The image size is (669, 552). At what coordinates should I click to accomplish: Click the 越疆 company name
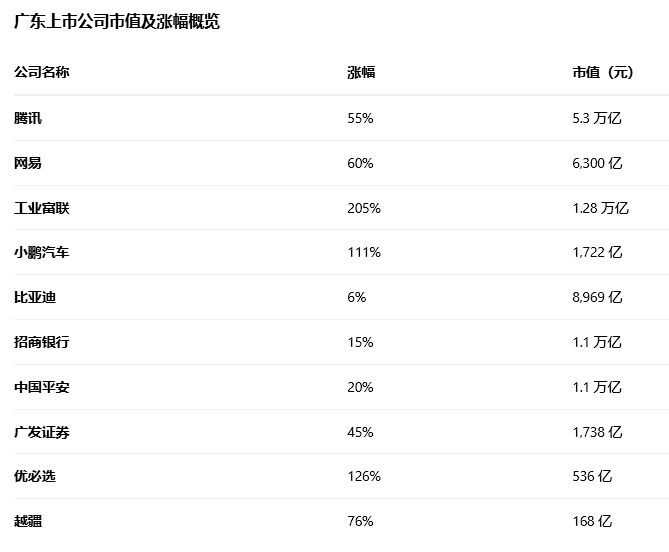click(28, 521)
